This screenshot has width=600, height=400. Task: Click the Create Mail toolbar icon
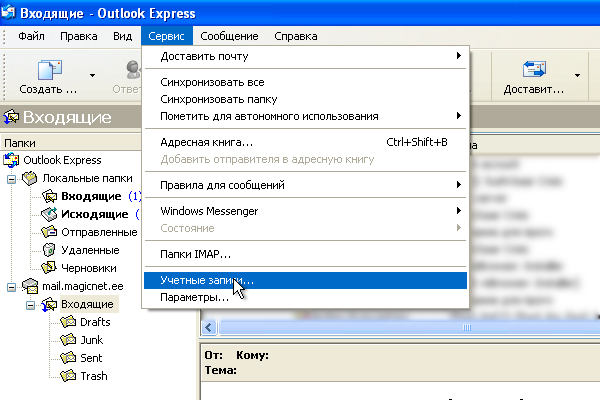coord(49,70)
